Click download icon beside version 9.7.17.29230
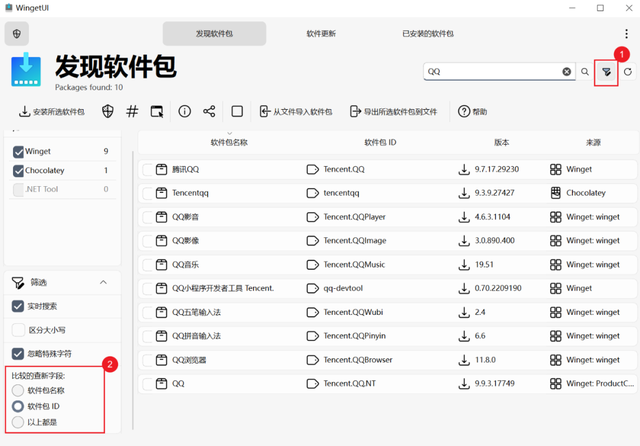 [464, 169]
